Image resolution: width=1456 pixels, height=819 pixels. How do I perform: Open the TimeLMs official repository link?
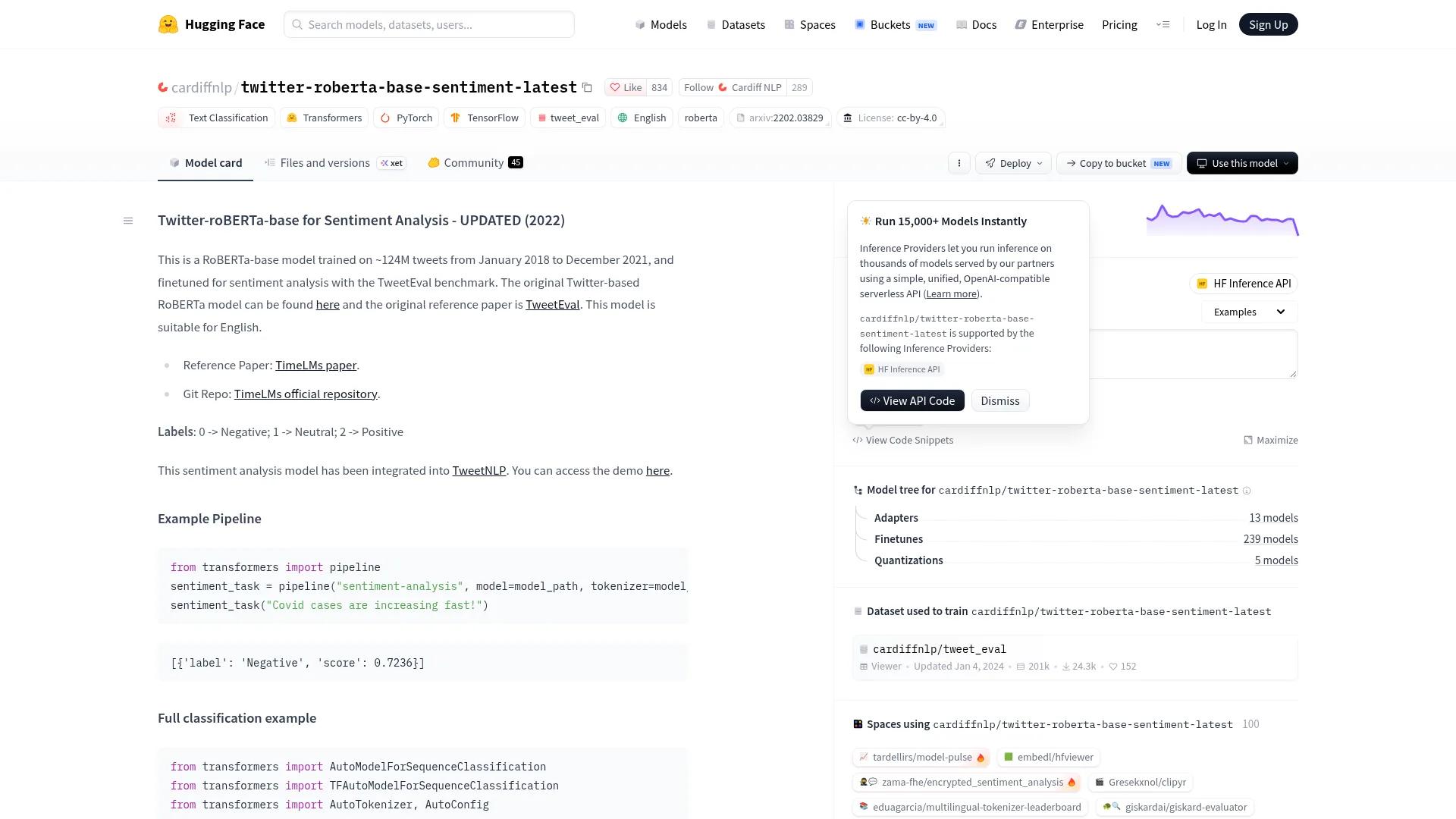306,394
